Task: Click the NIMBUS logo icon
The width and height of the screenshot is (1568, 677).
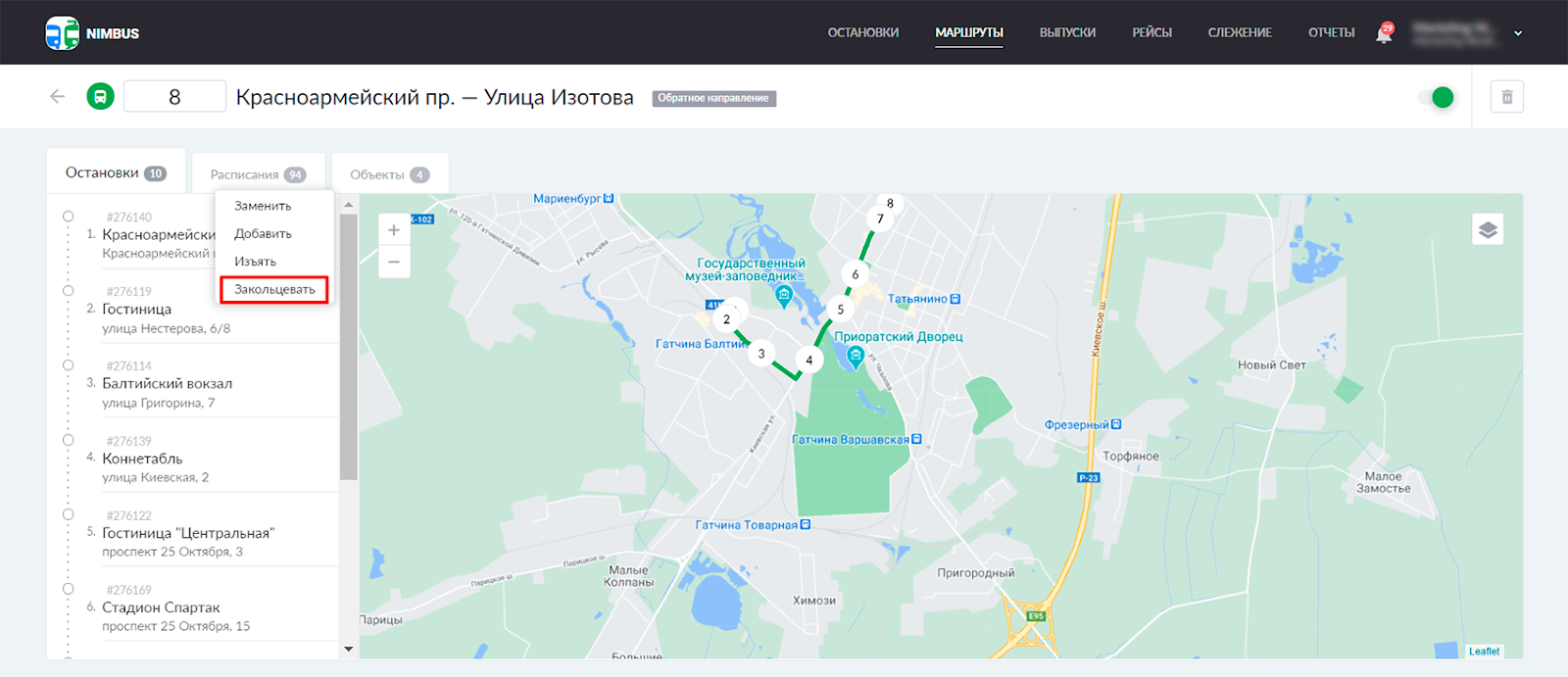Action: (x=63, y=33)
